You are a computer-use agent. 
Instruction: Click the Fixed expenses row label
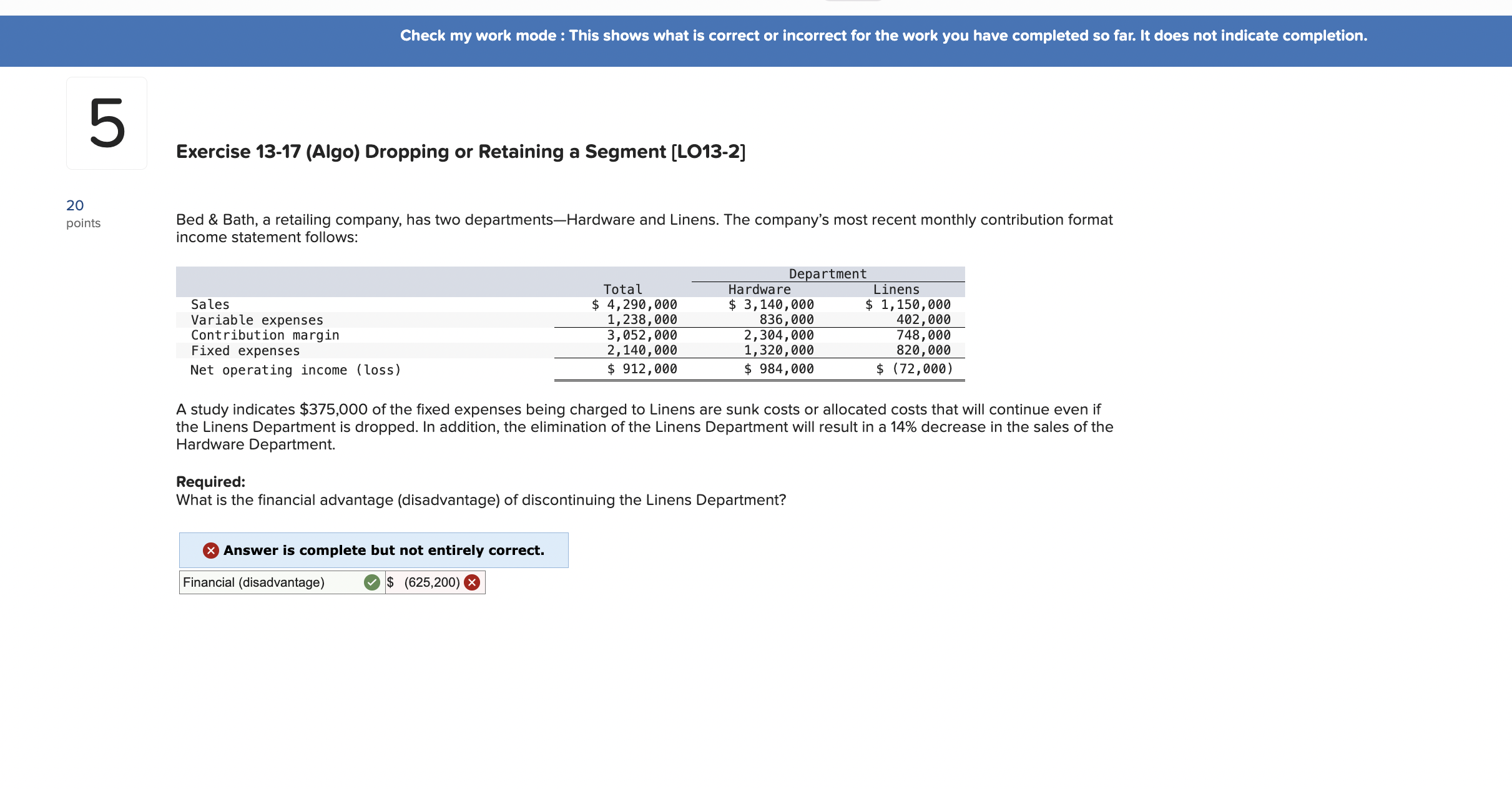click(245, 351)
